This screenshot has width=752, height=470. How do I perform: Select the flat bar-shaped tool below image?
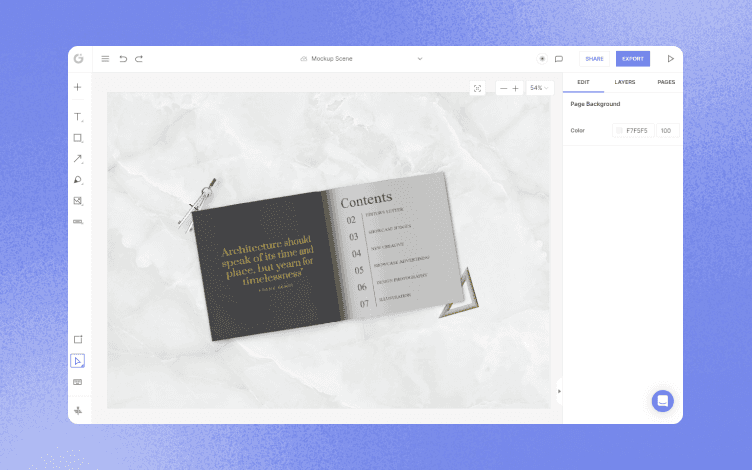(x=78, y=222)
